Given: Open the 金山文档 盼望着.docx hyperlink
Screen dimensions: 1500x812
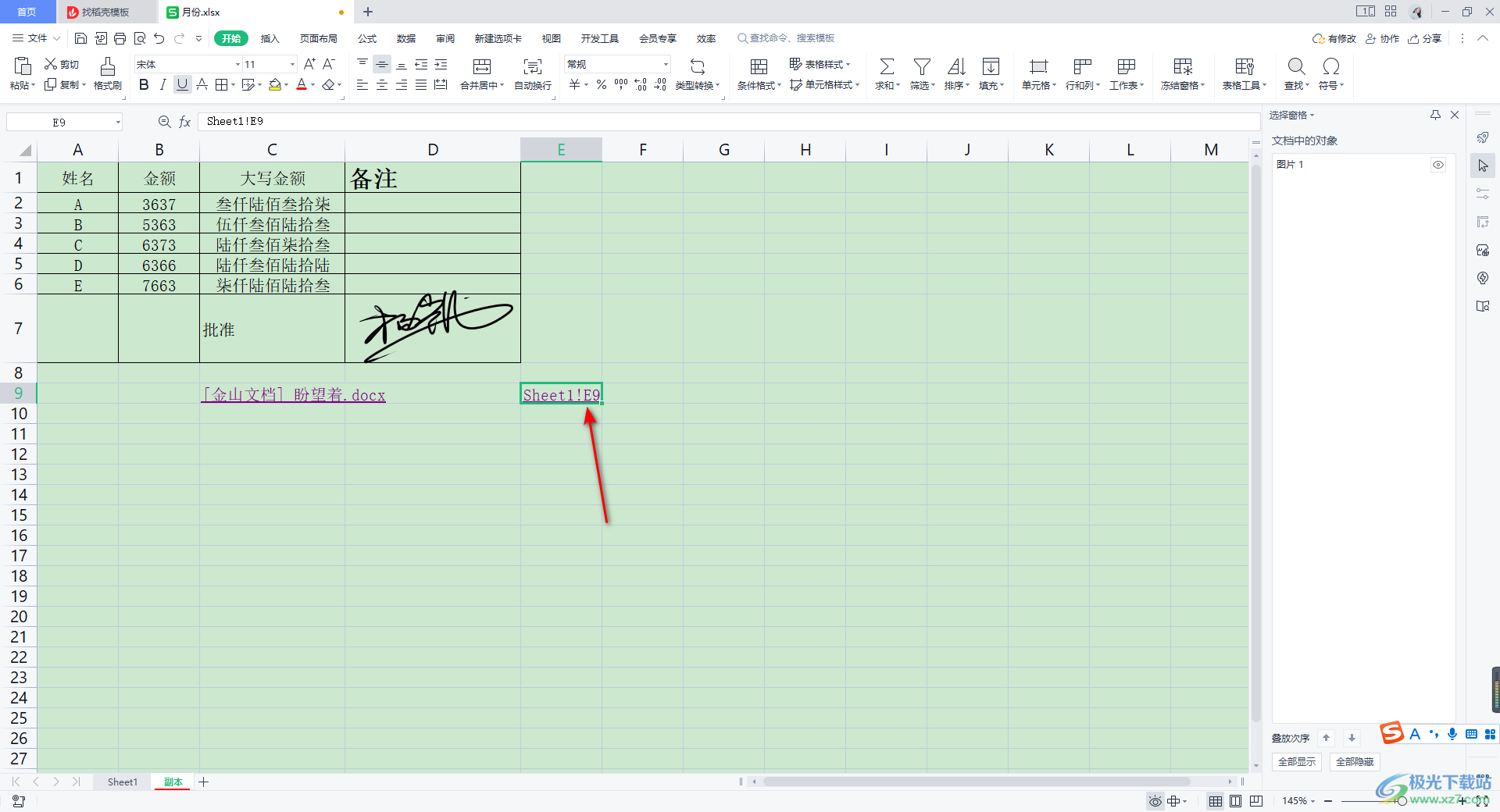Looking at the screenshot, I should coord(294,395).
